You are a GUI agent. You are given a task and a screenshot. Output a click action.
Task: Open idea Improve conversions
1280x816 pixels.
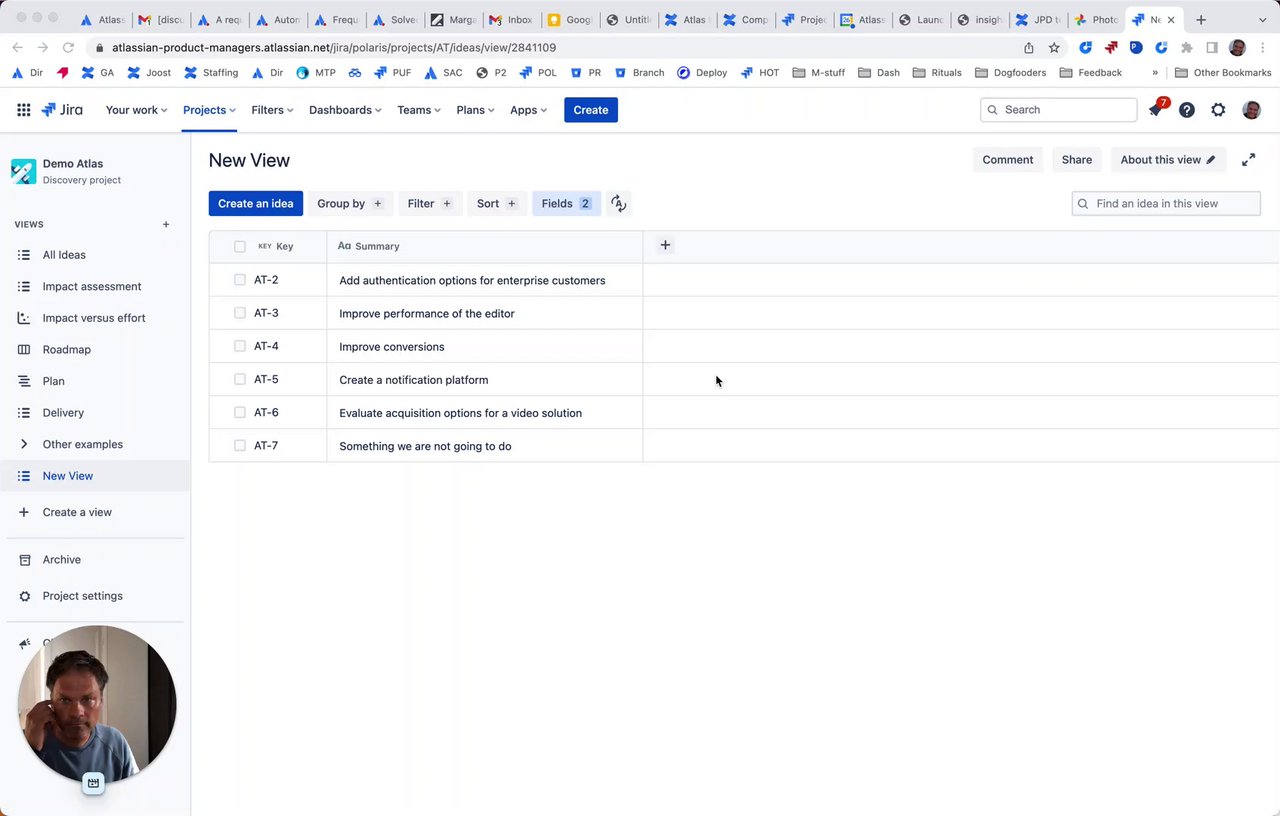[392, 347]
